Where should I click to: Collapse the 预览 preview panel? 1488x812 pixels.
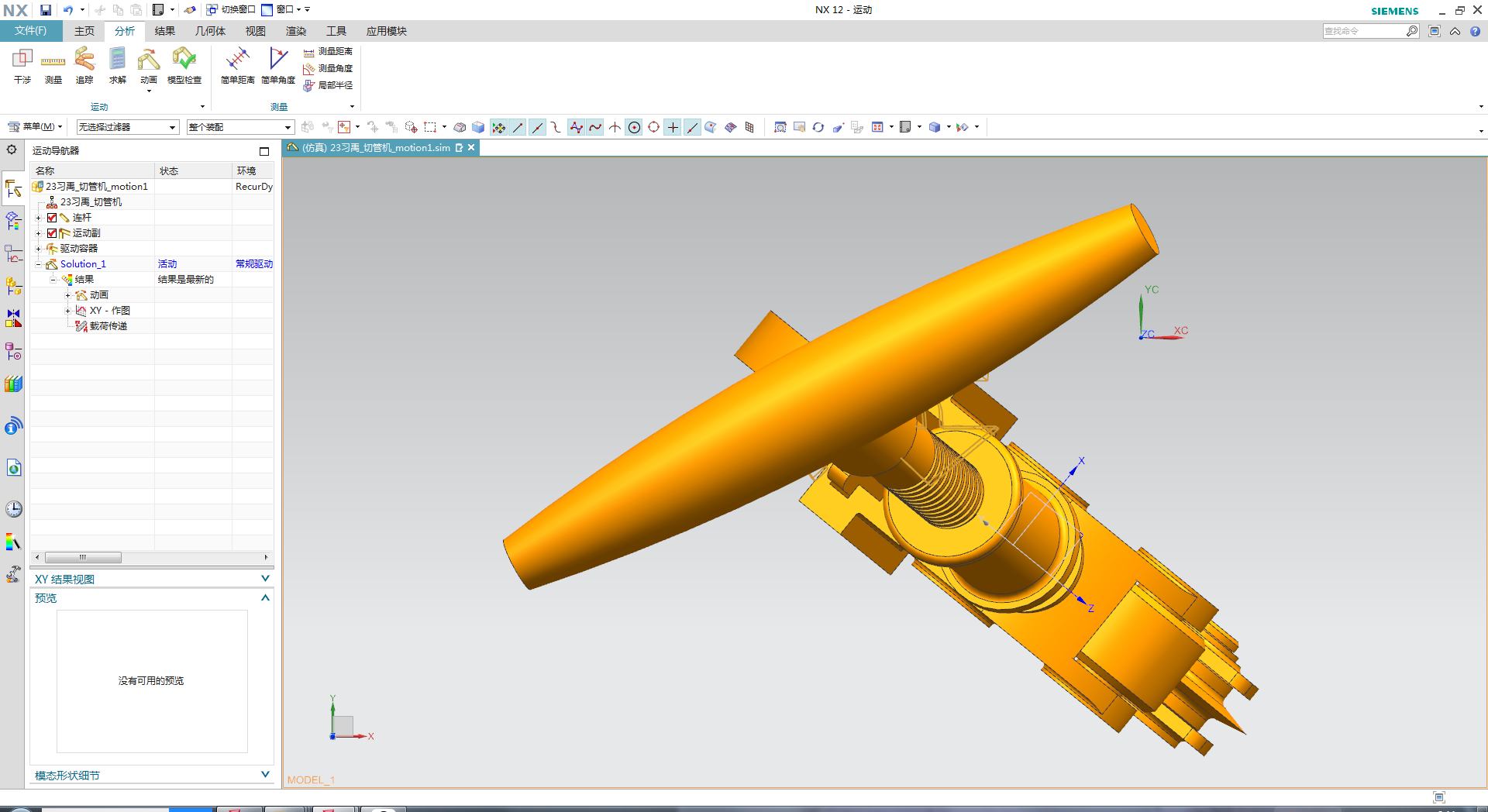coord(265,597)
